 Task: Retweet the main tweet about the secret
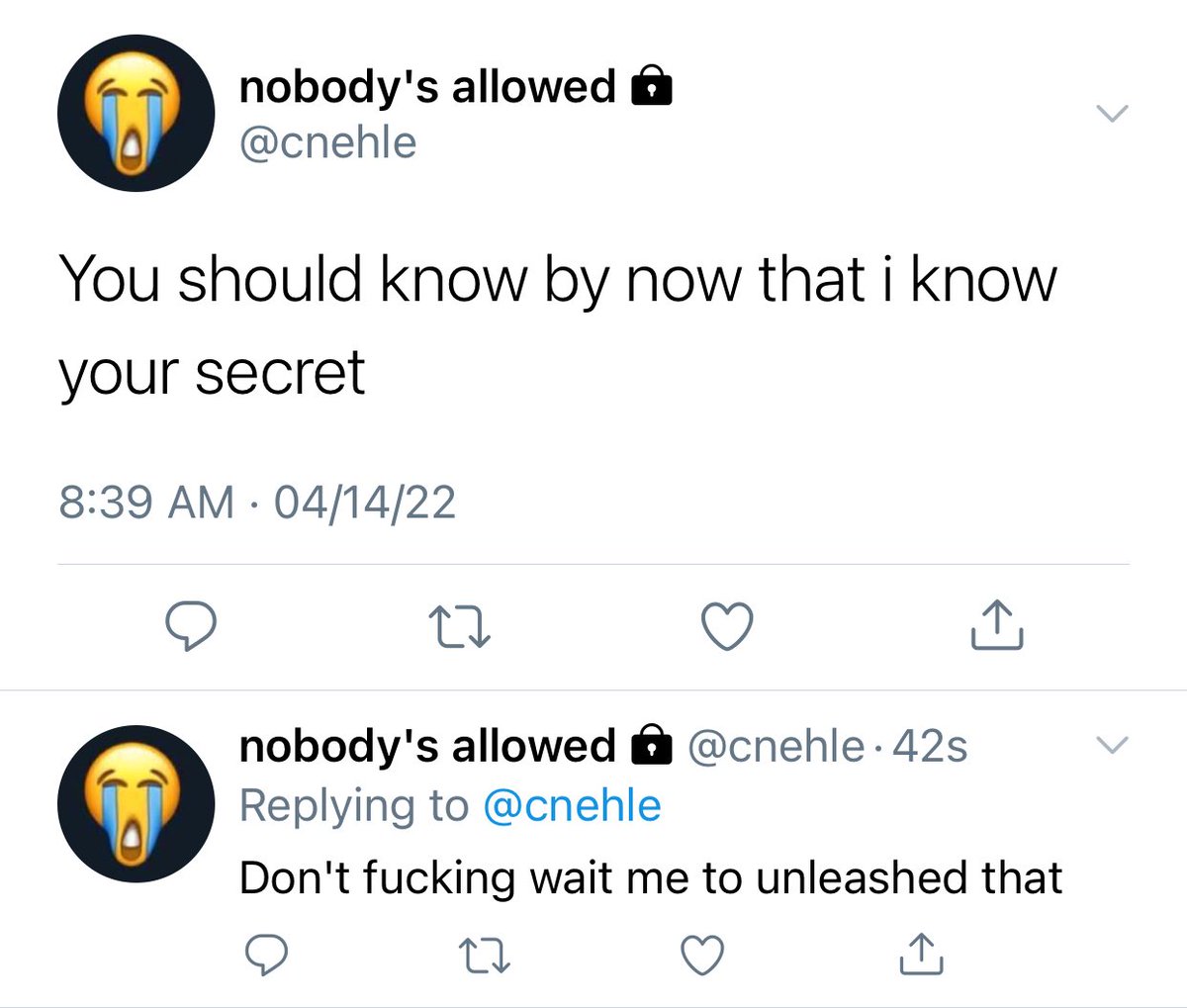tap(459, 627)
